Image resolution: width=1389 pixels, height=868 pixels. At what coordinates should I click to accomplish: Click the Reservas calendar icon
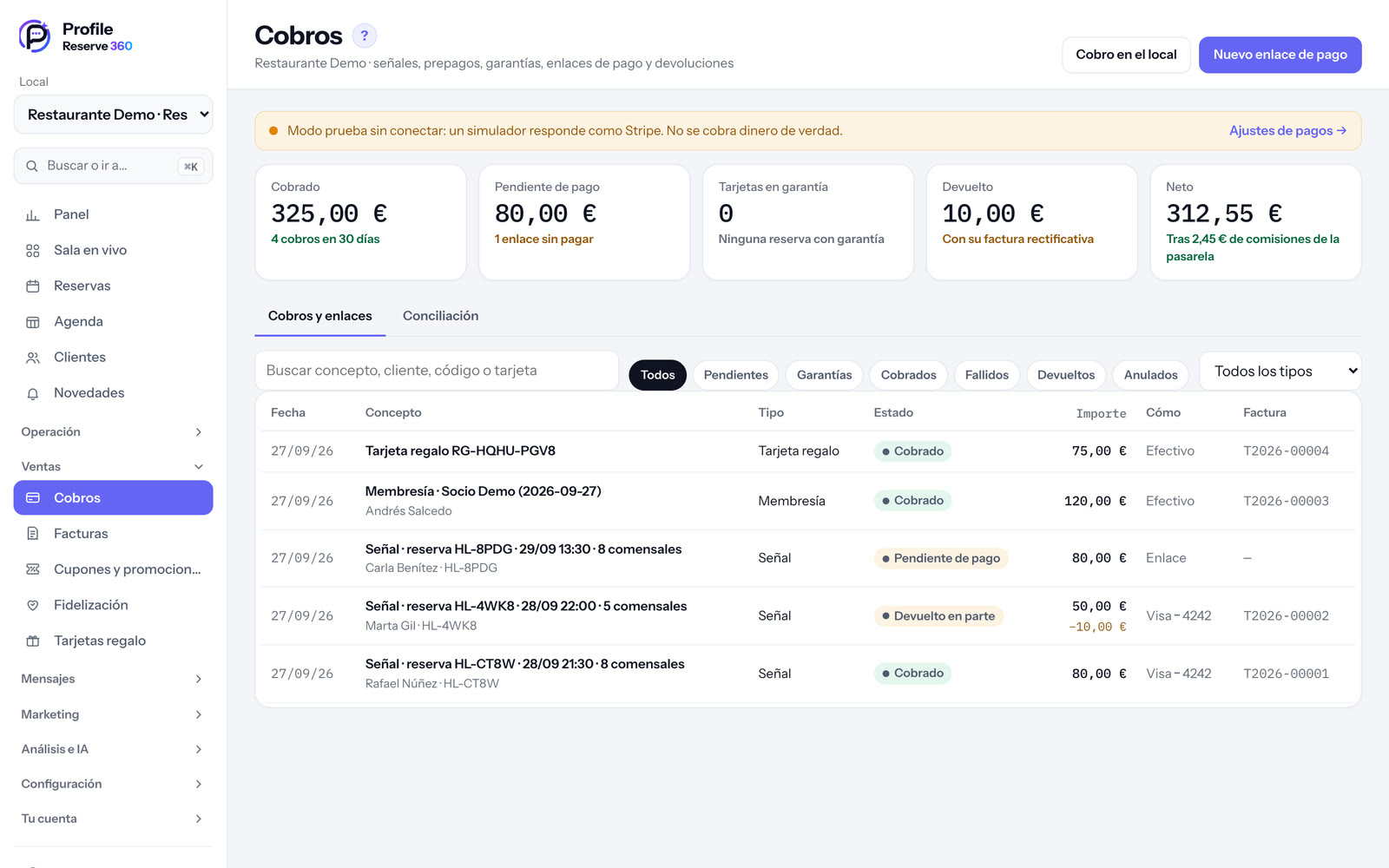click(33, 286)
